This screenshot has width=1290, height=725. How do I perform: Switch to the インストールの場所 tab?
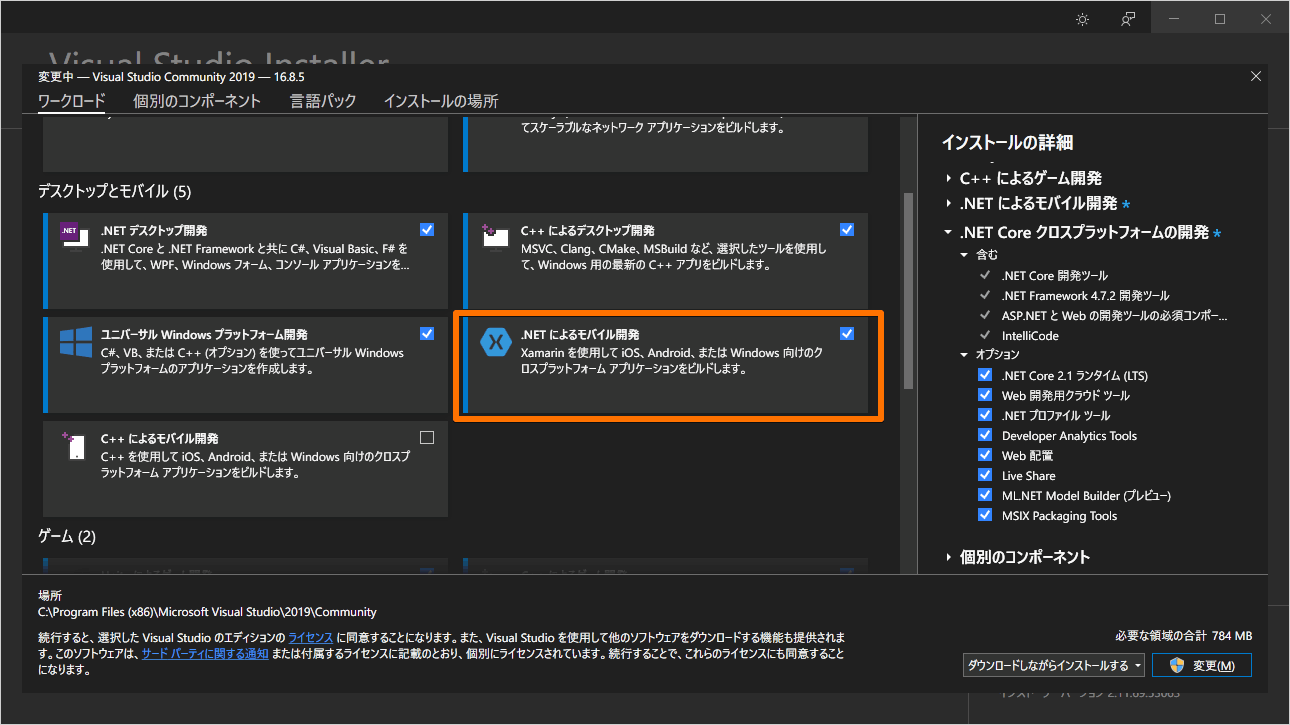tap(441, 101)
